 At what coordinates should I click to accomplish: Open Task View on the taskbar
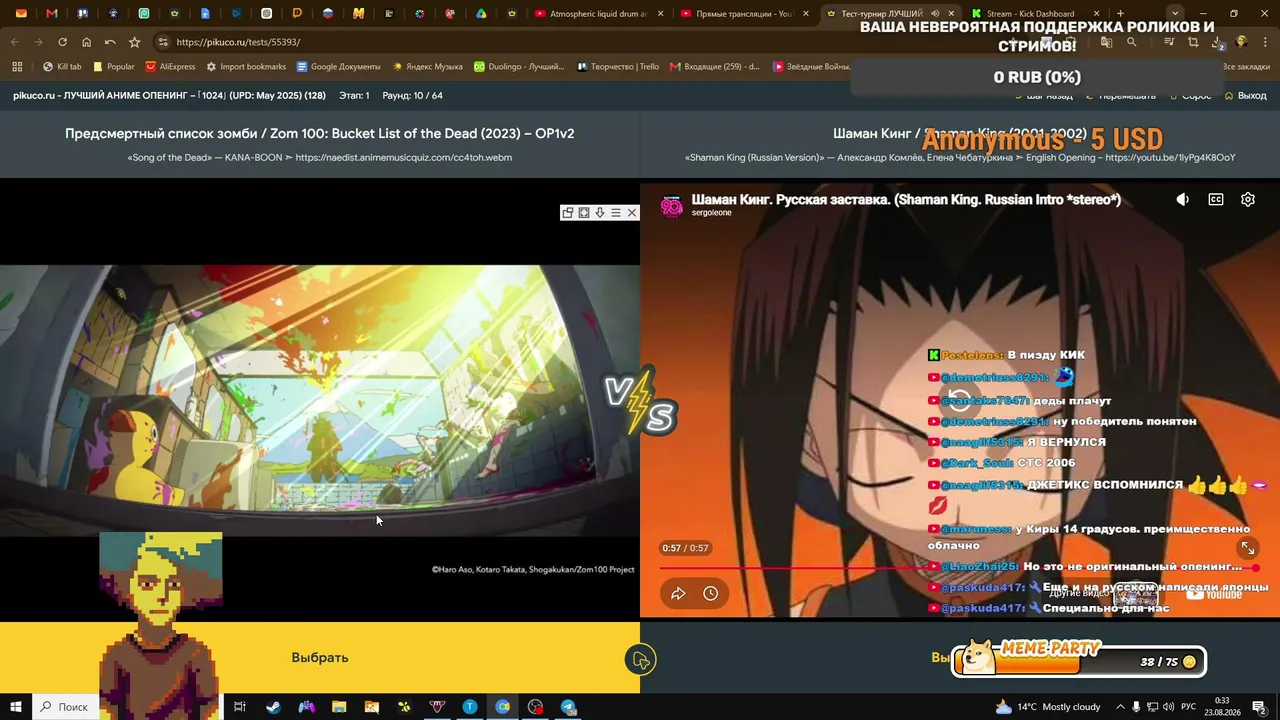(x=240, y=707)
